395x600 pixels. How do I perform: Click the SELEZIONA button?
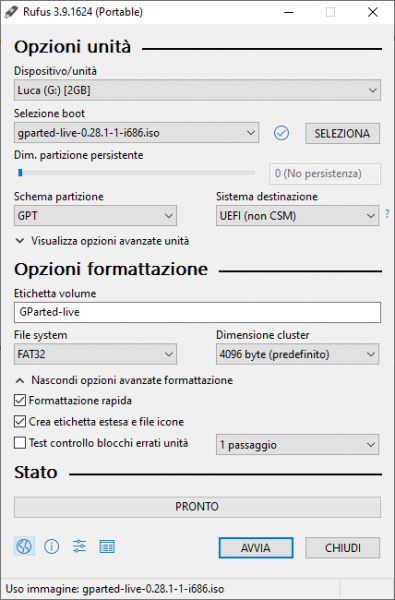(x=343, y=134)
